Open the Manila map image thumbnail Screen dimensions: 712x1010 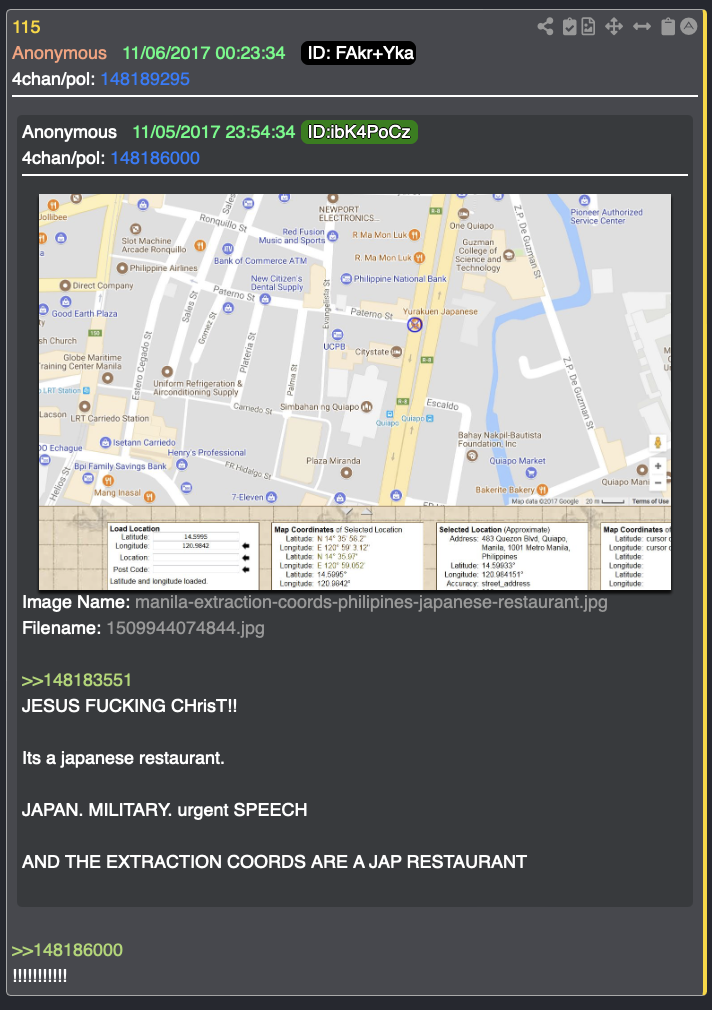[x=355, y=392]
